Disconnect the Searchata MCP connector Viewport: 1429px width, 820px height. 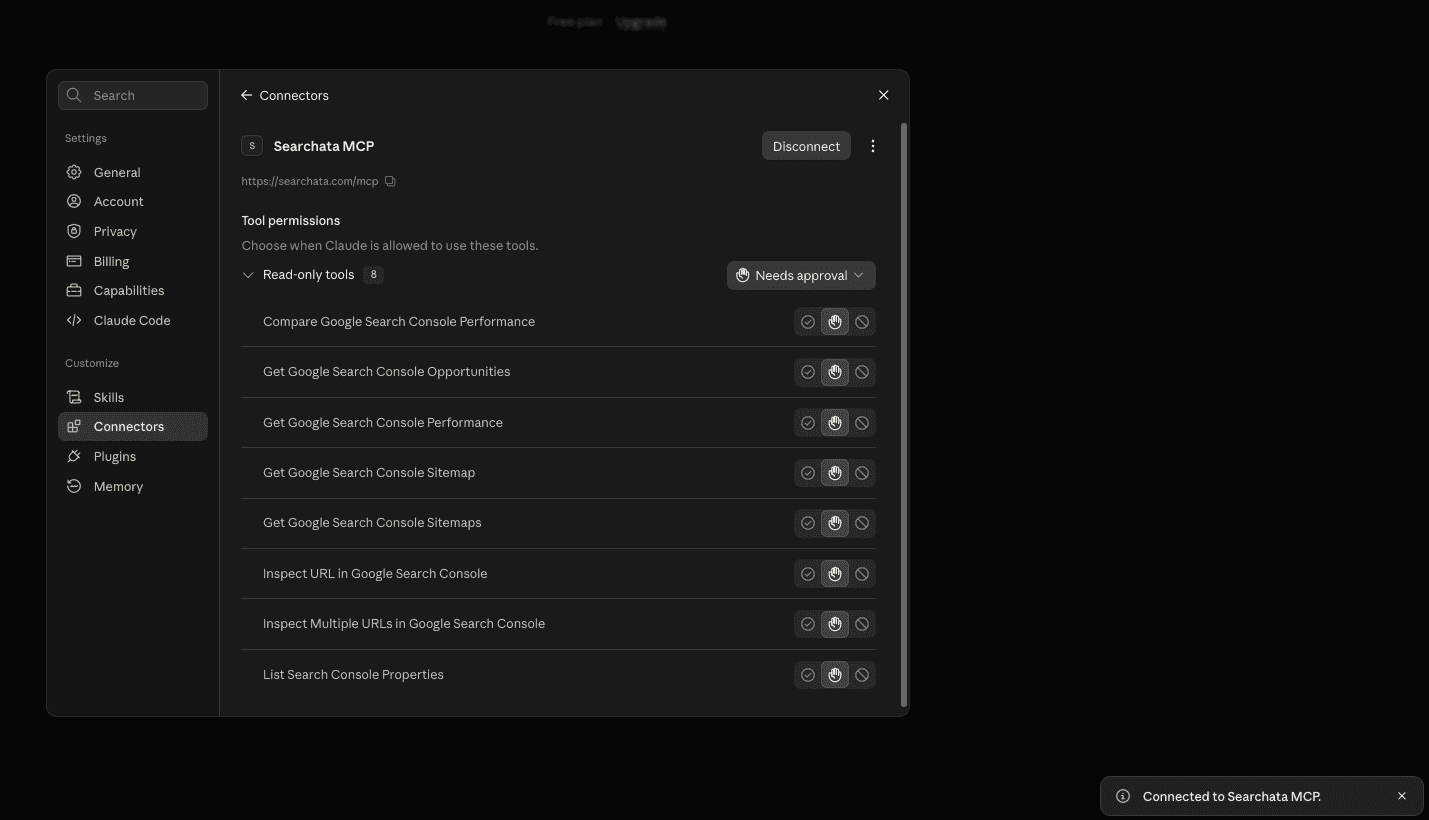click(806, 146)
